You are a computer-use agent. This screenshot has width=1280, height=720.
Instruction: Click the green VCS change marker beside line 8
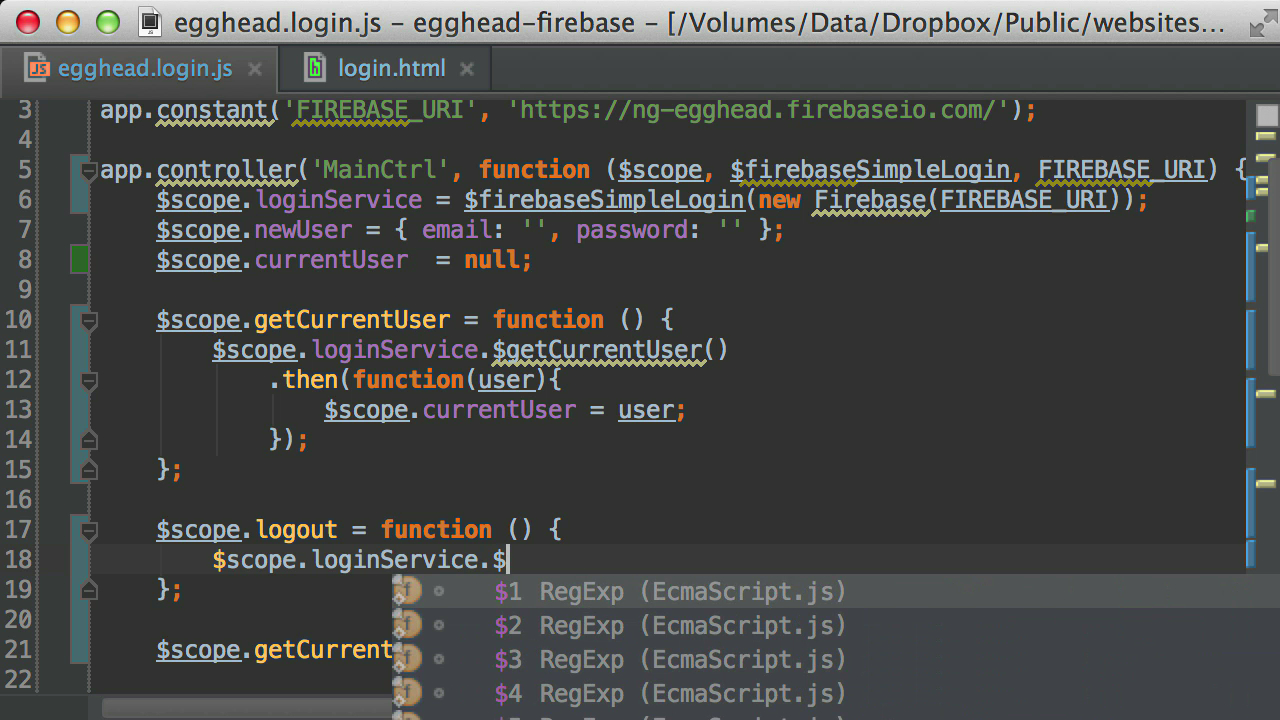[x=80, y=260]
